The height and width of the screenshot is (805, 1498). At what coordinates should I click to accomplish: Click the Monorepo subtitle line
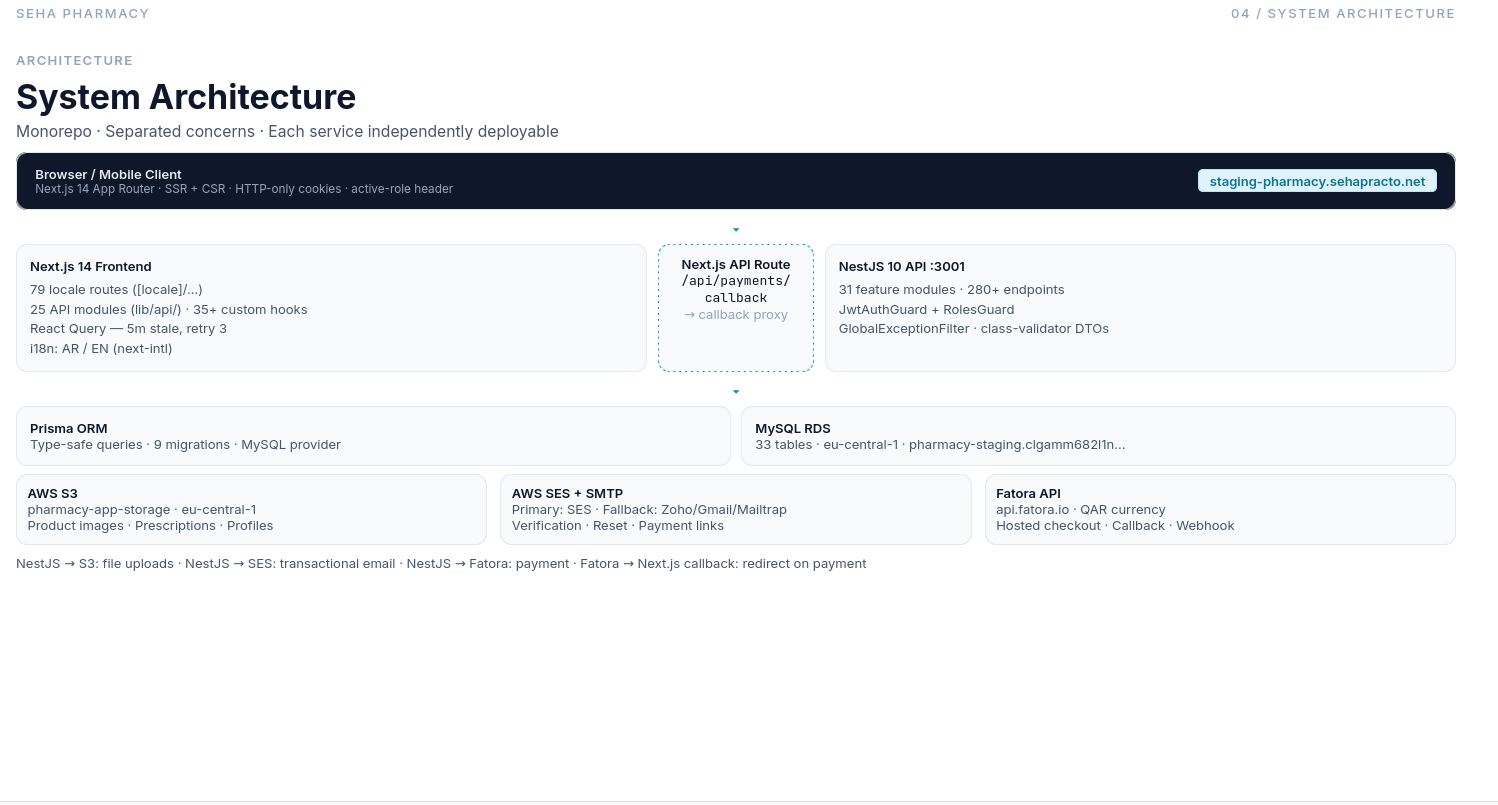[x=287, y=132]
